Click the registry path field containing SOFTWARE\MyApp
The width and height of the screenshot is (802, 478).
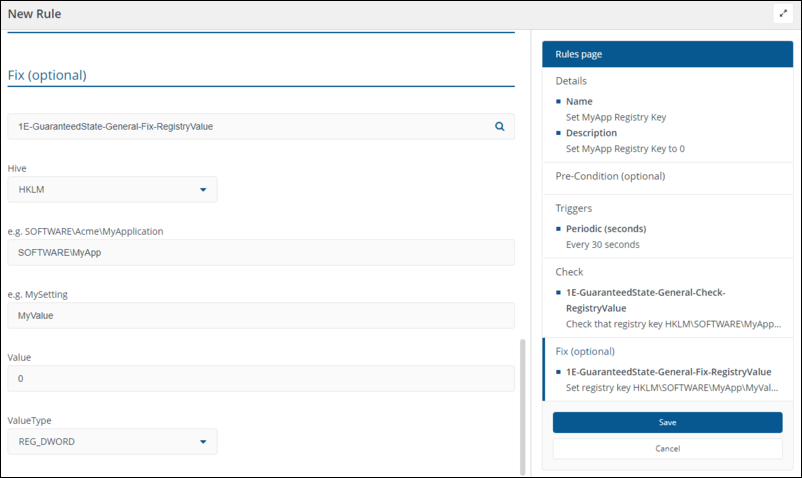(260, 252)
